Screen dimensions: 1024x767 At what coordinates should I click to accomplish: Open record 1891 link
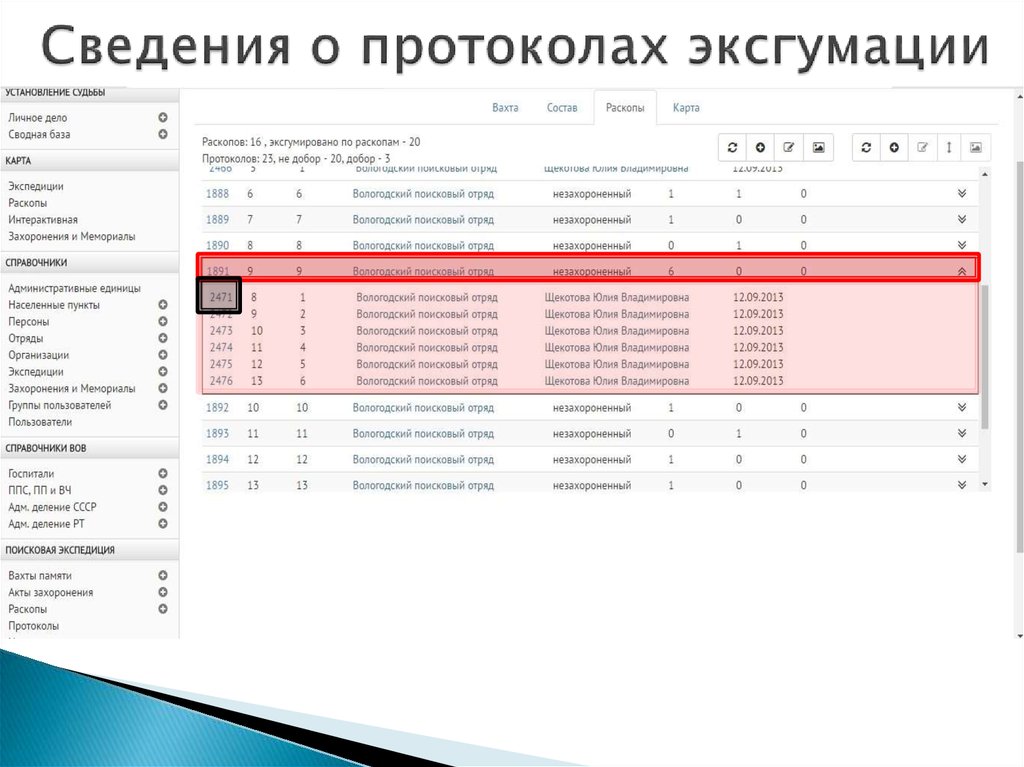point(219,270)
